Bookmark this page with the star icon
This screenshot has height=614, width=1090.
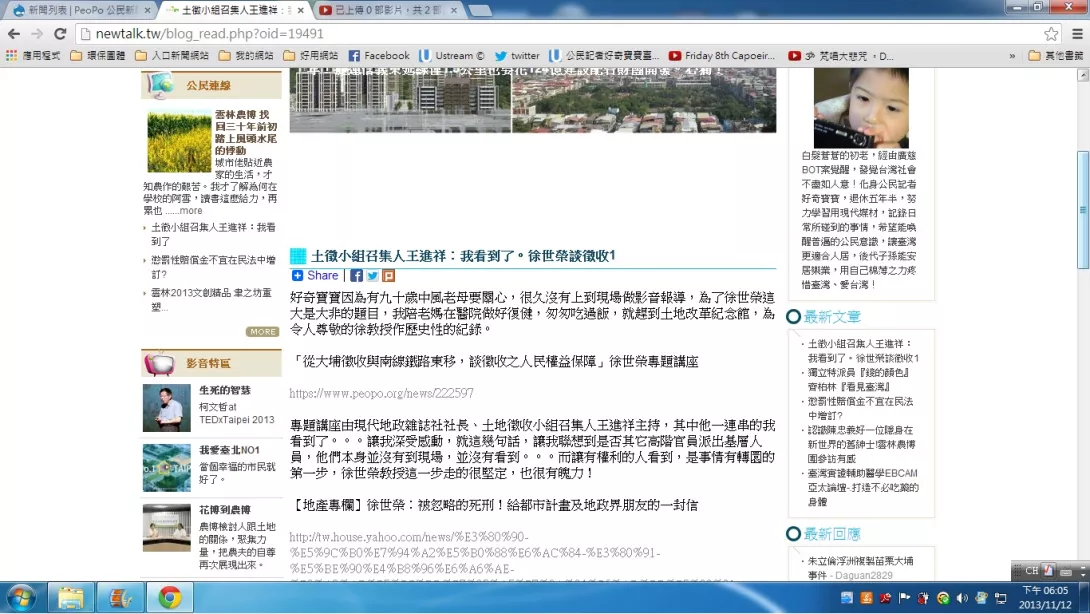pyautogui.click(x=1051, y=33)
